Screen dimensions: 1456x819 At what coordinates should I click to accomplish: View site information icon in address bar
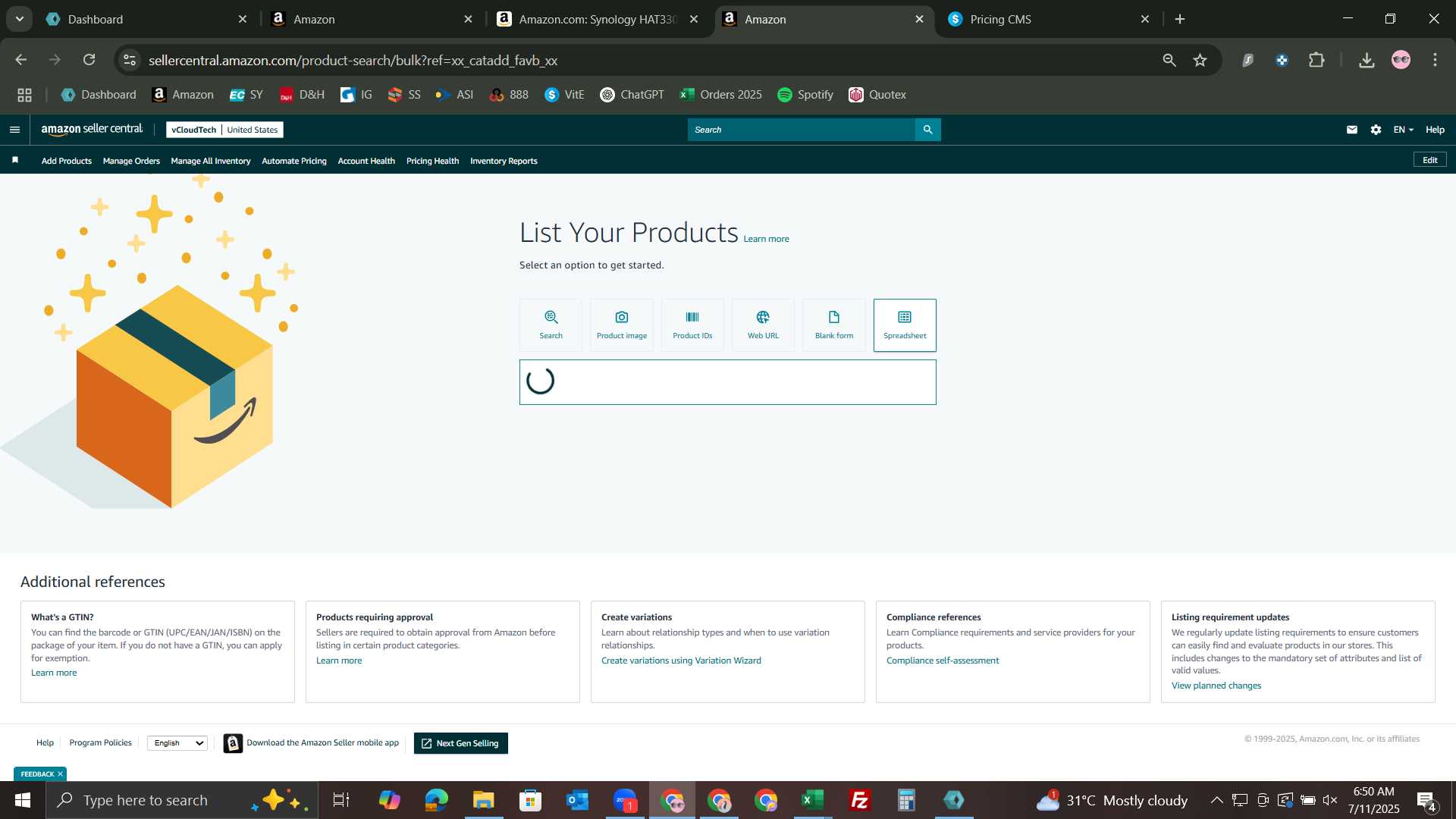130,60
